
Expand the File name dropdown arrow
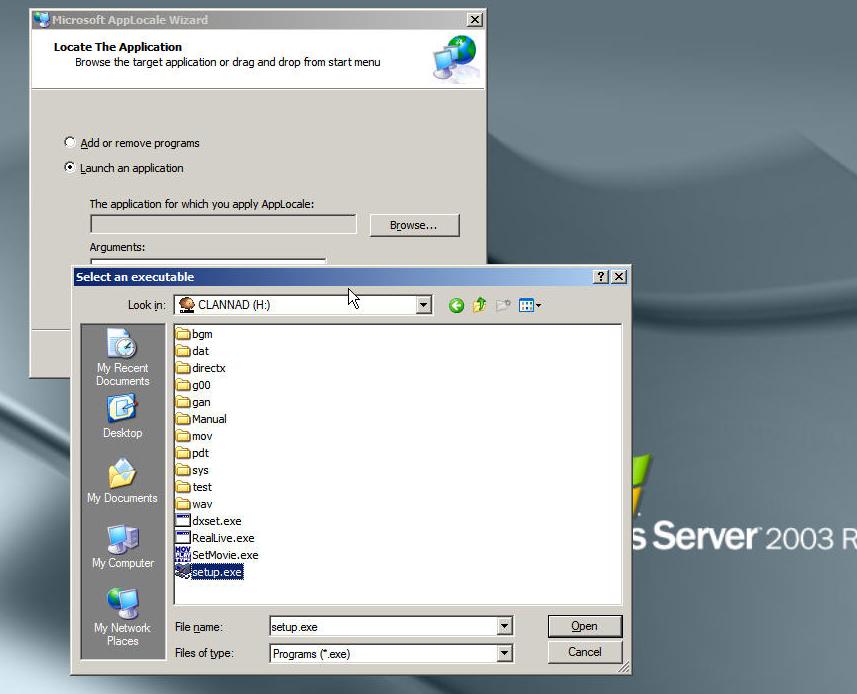click(x=504, y=626)
